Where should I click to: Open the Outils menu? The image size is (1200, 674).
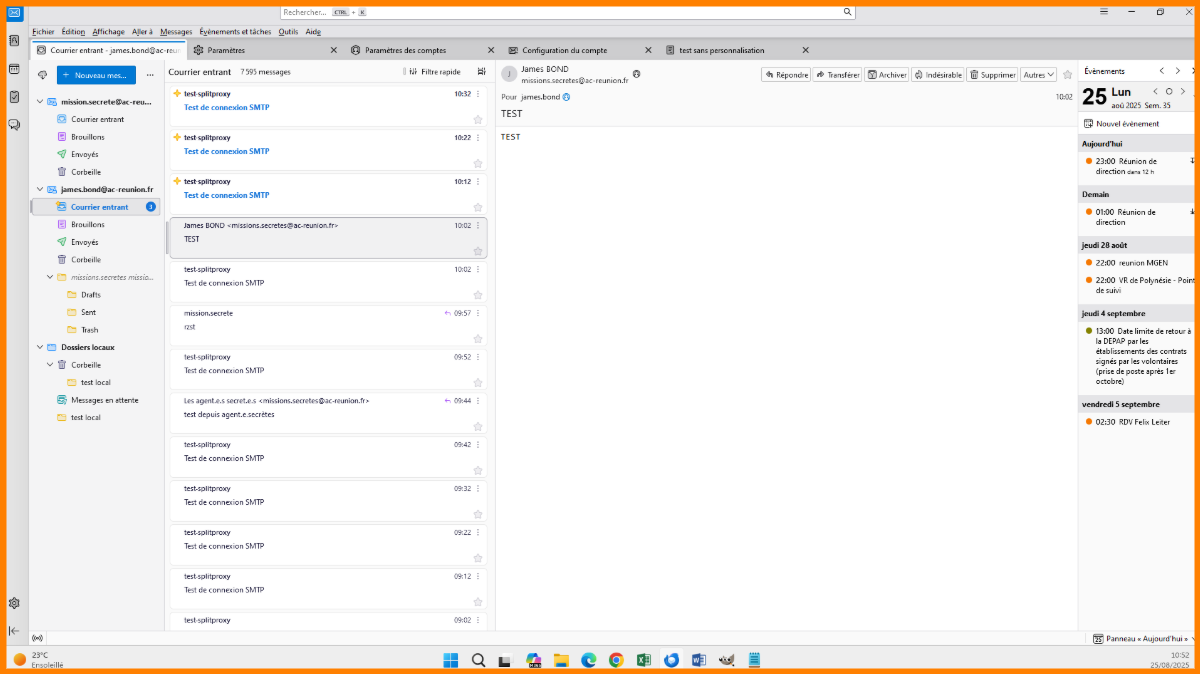288,32
